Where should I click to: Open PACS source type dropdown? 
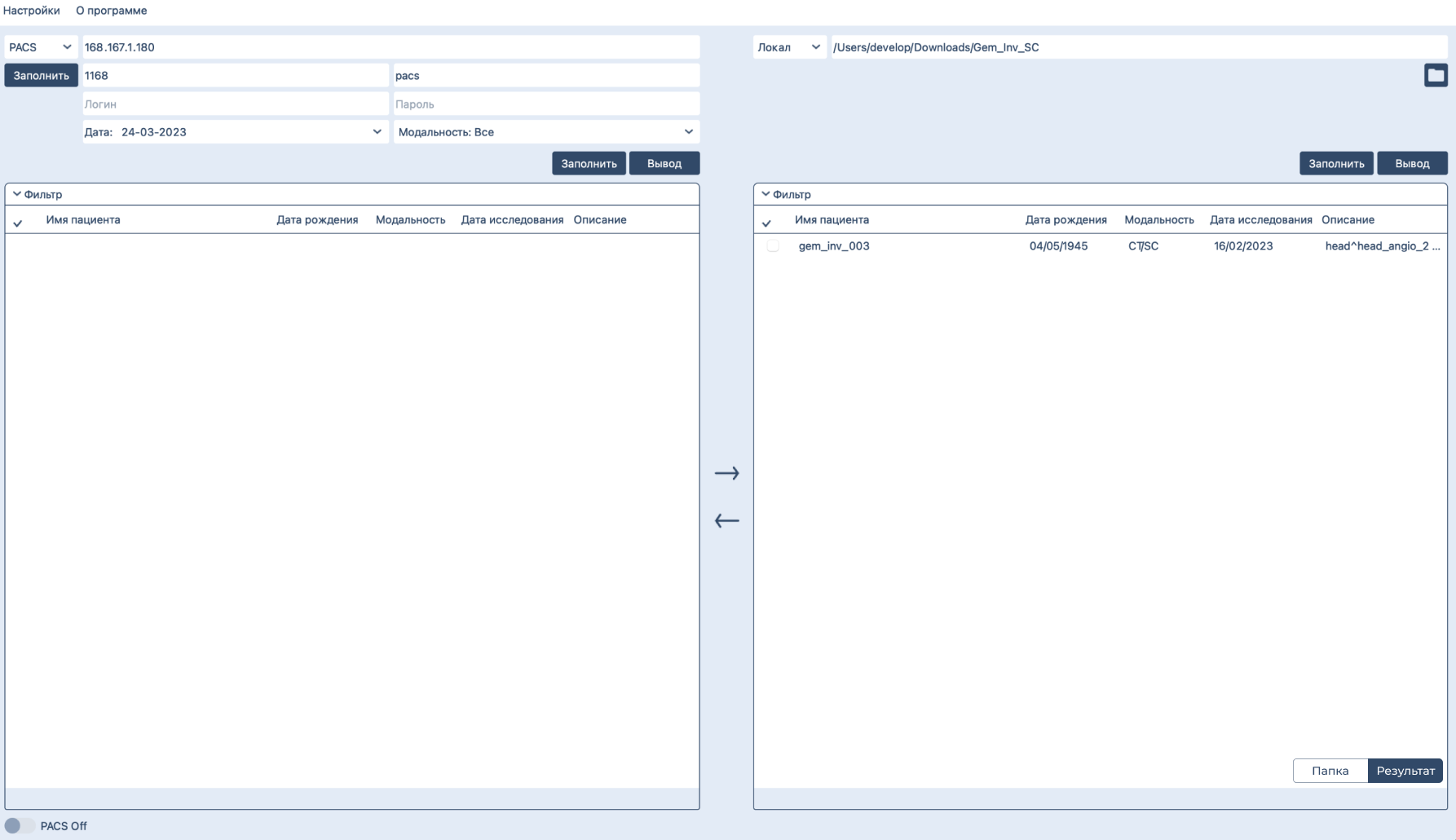[41, 47]
